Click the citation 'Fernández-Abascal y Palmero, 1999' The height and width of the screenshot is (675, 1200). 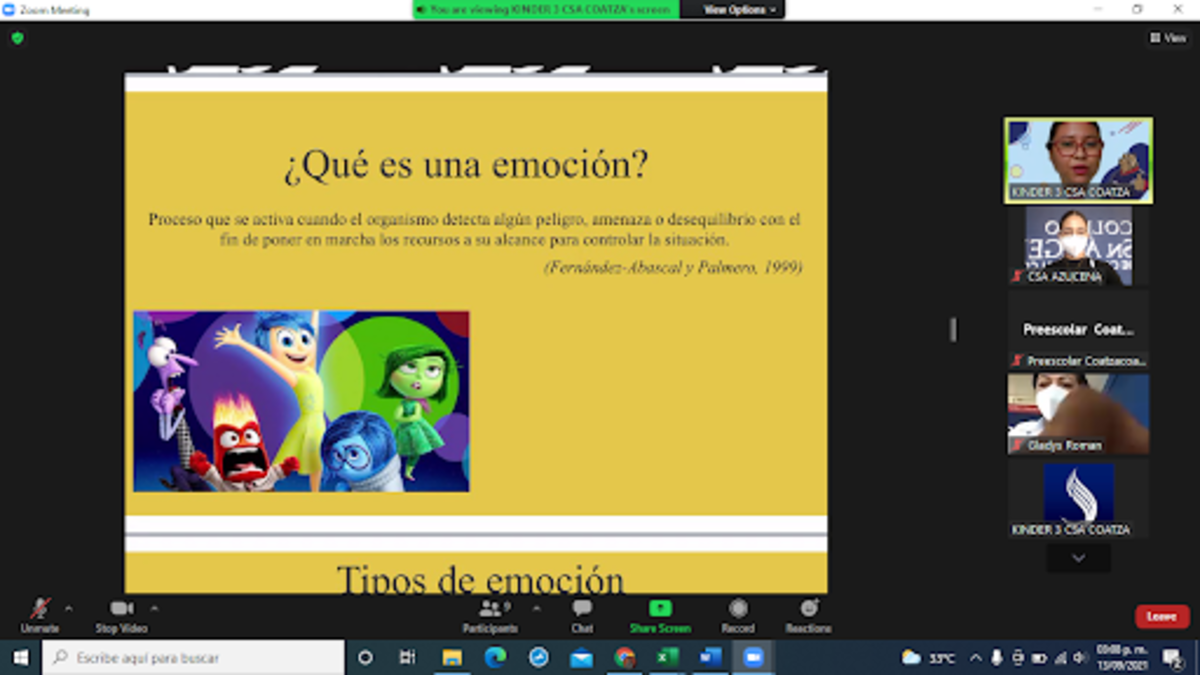click(x=673, y=268)
